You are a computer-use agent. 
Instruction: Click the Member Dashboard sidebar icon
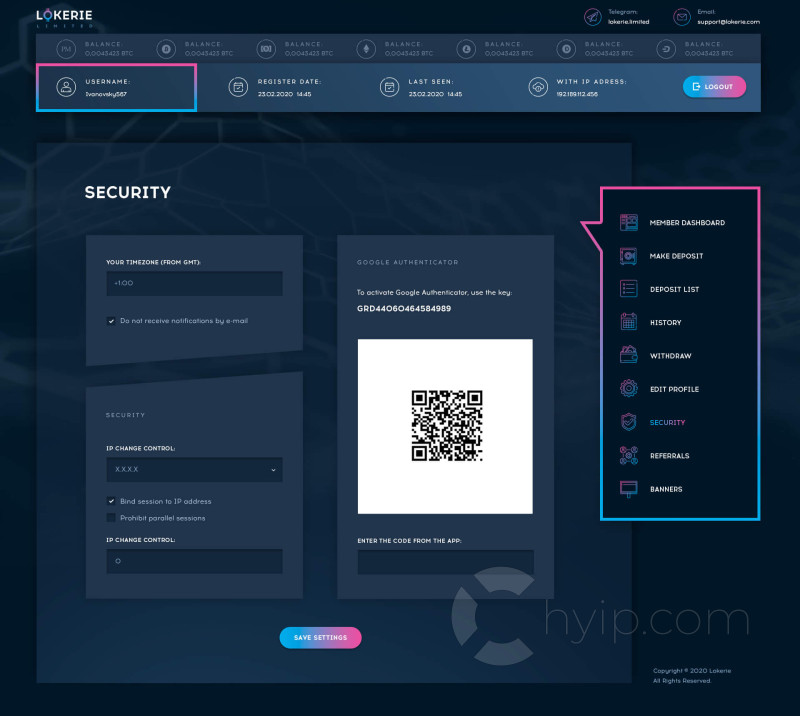(x=629, y=223)
